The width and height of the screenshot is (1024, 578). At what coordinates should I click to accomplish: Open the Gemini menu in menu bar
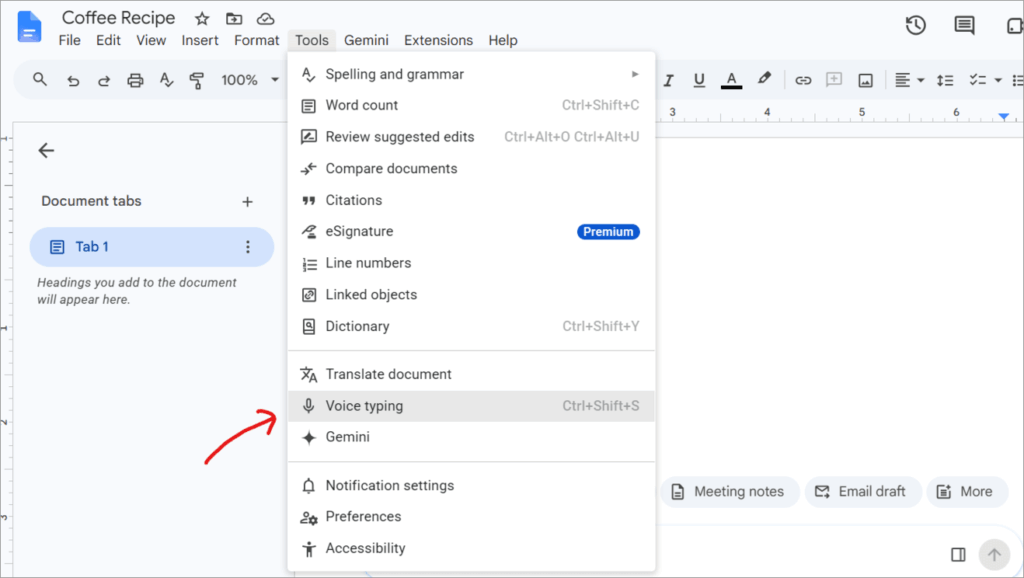pos(366,40)
